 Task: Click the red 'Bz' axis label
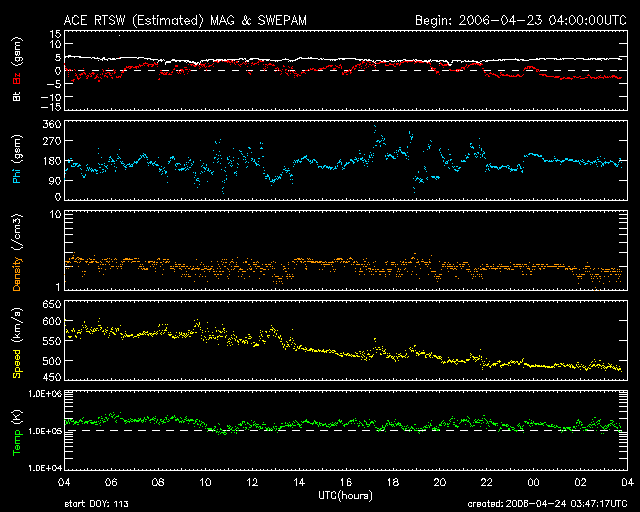click(x=17, y=79)
